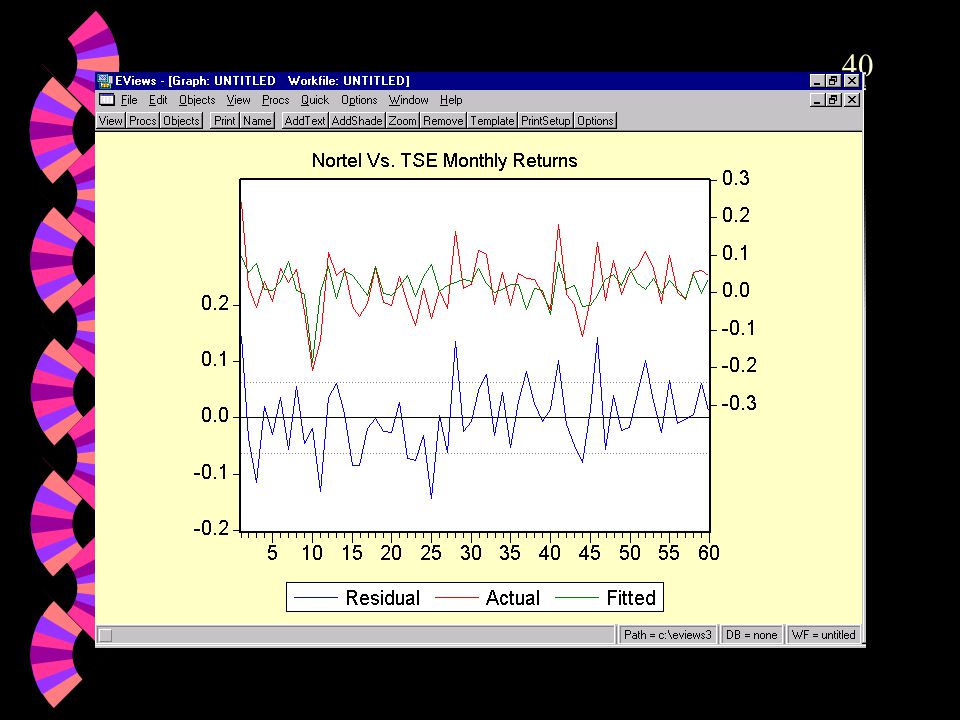Click the EViews application icon in title bar
This screenshot has width=960, height=720.
(105, 81)
